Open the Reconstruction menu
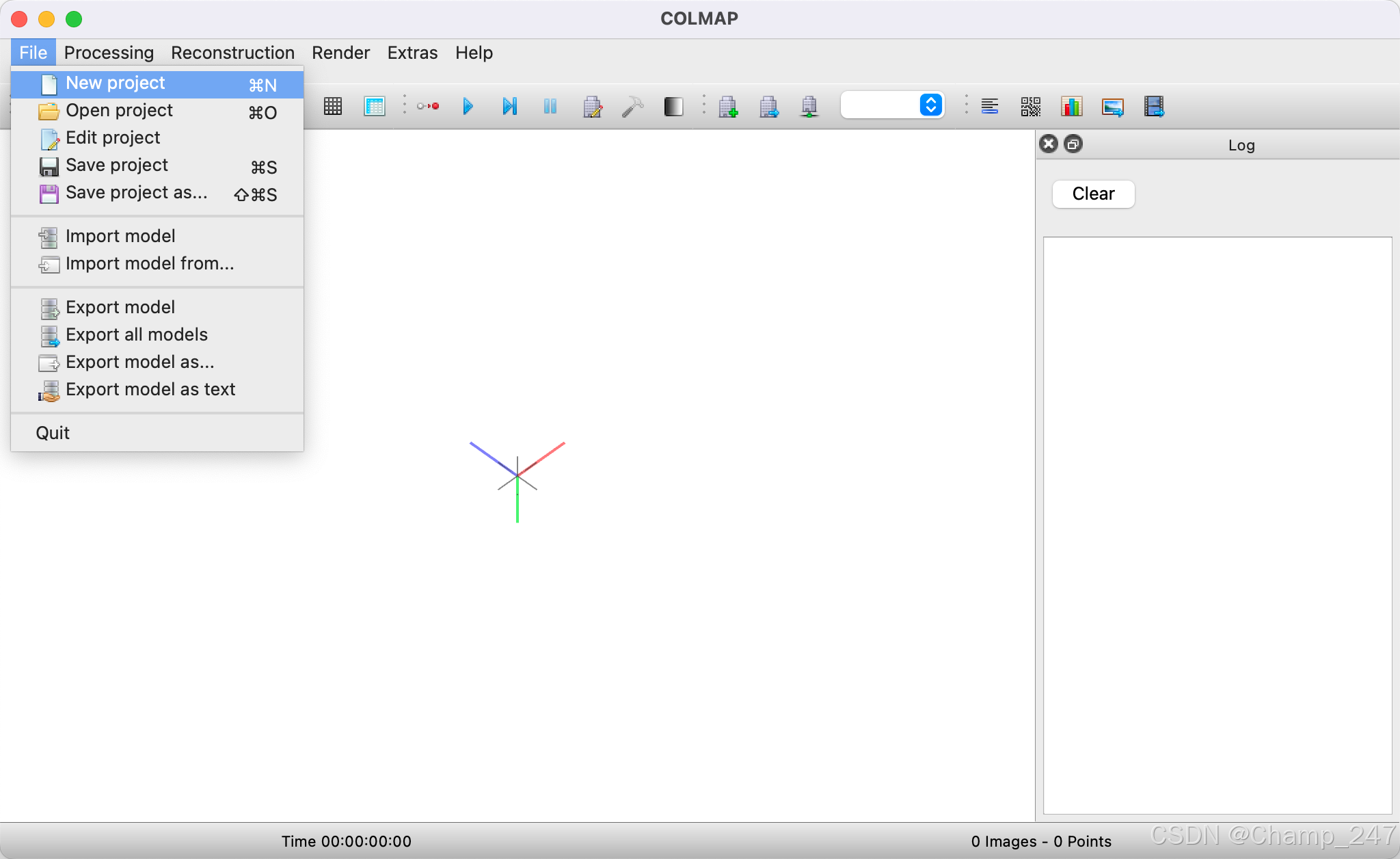This screenshot has height=859, width=1400. (x=232, y=53)
